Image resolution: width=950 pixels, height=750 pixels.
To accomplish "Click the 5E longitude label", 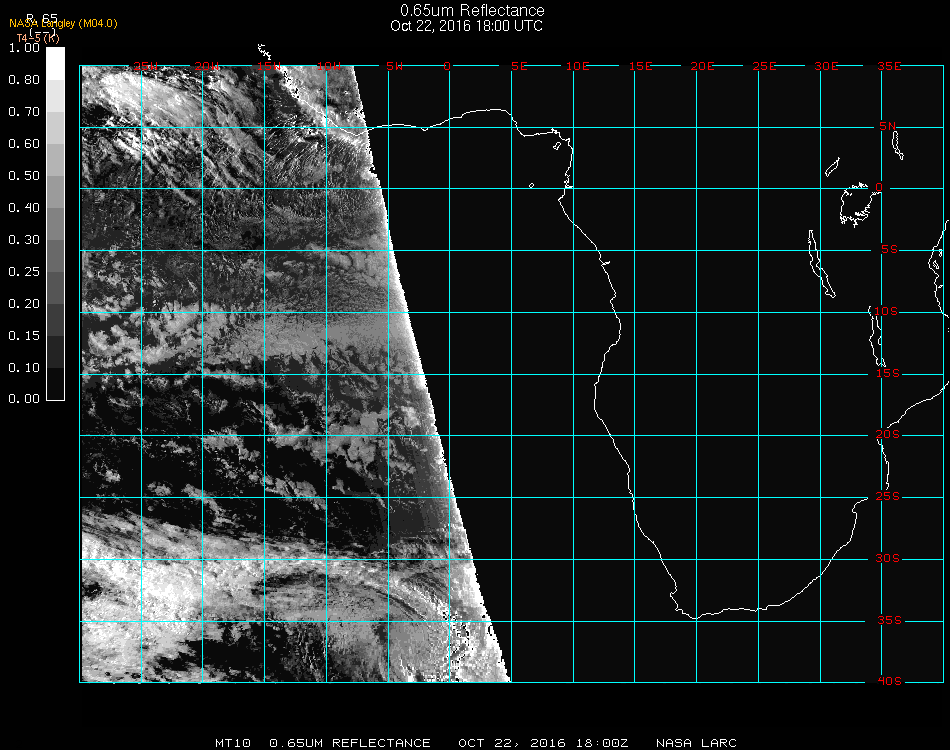I will (519, 67).
